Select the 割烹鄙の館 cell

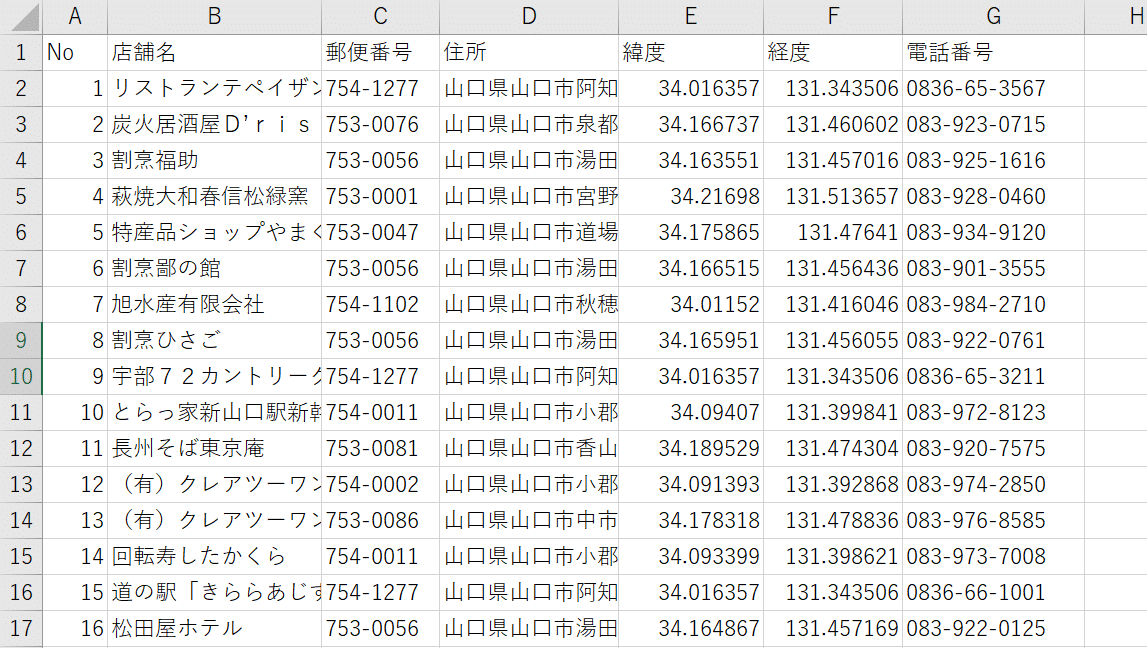point(214,268)
